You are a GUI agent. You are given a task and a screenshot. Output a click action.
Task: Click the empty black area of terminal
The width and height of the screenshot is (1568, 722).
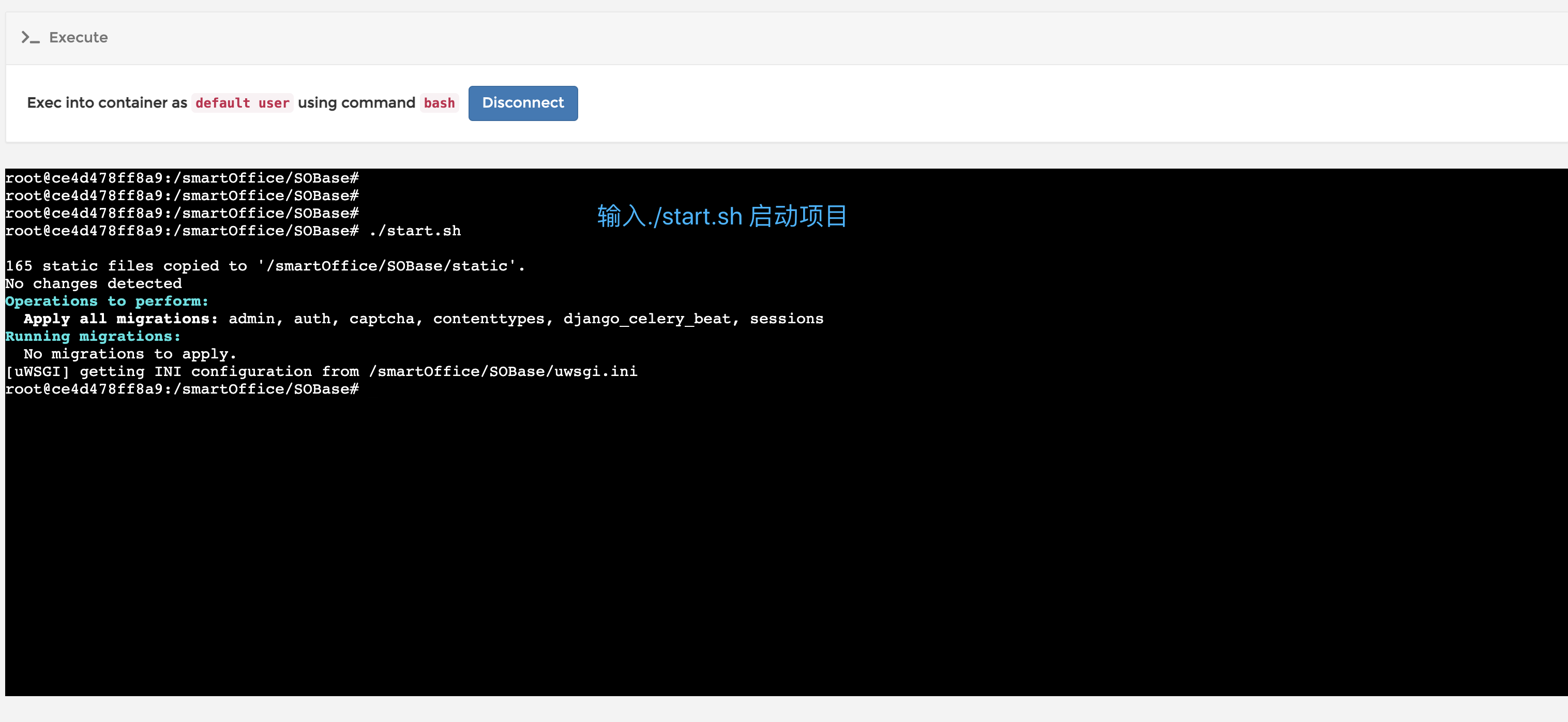[785, 548]
